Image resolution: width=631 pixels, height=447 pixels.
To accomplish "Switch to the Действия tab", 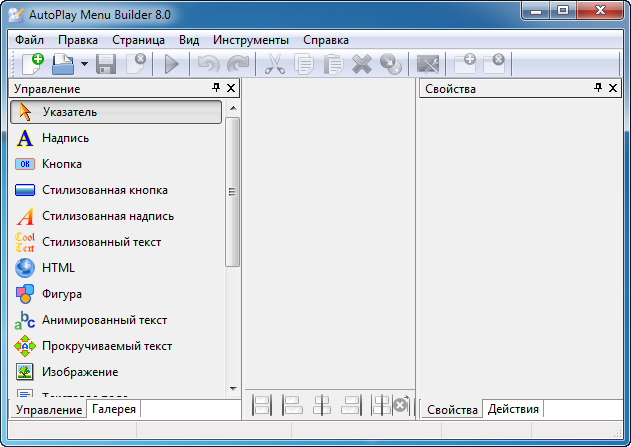I will click(512, 409).
